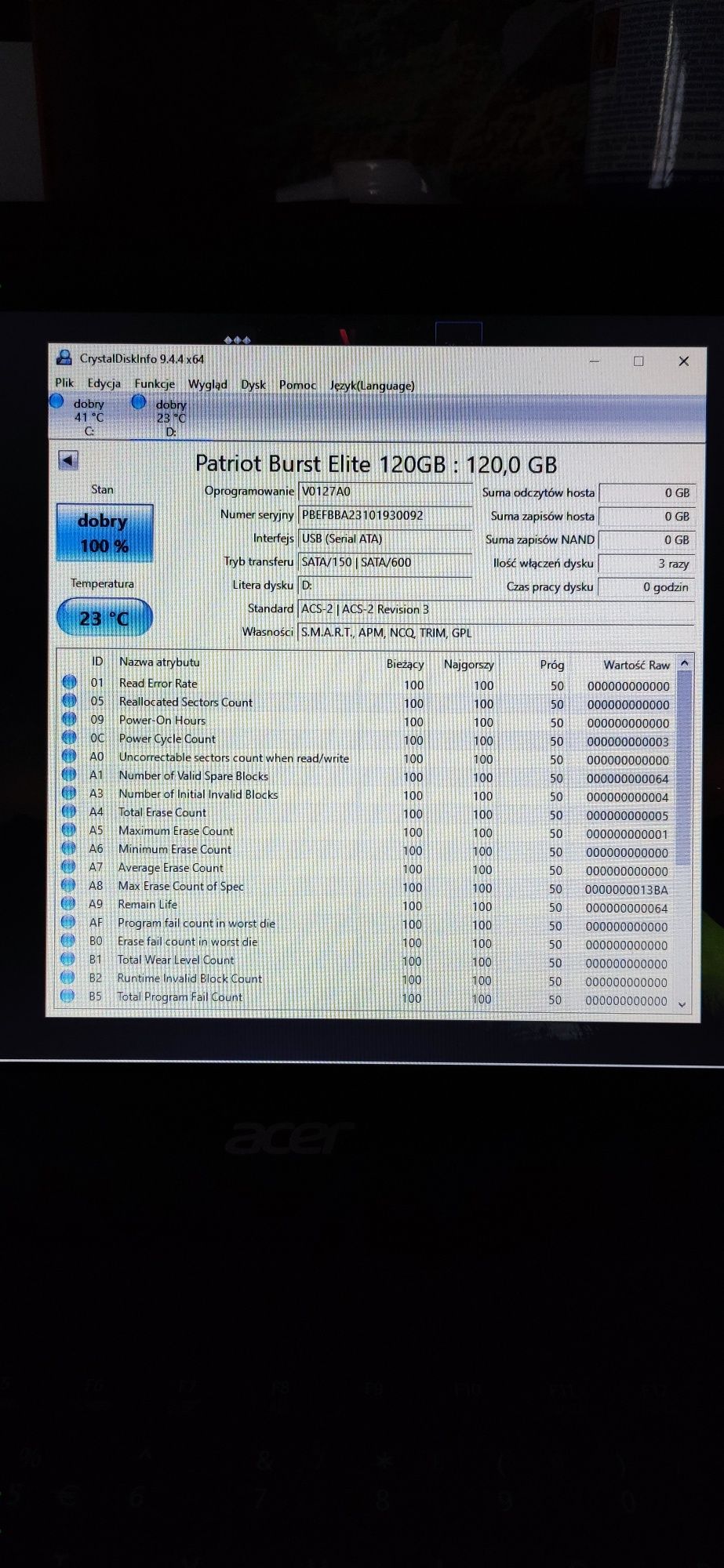Maximize the CrystalDiskInfo window
The image size is (724, 1568).
(x=639, y=361)
